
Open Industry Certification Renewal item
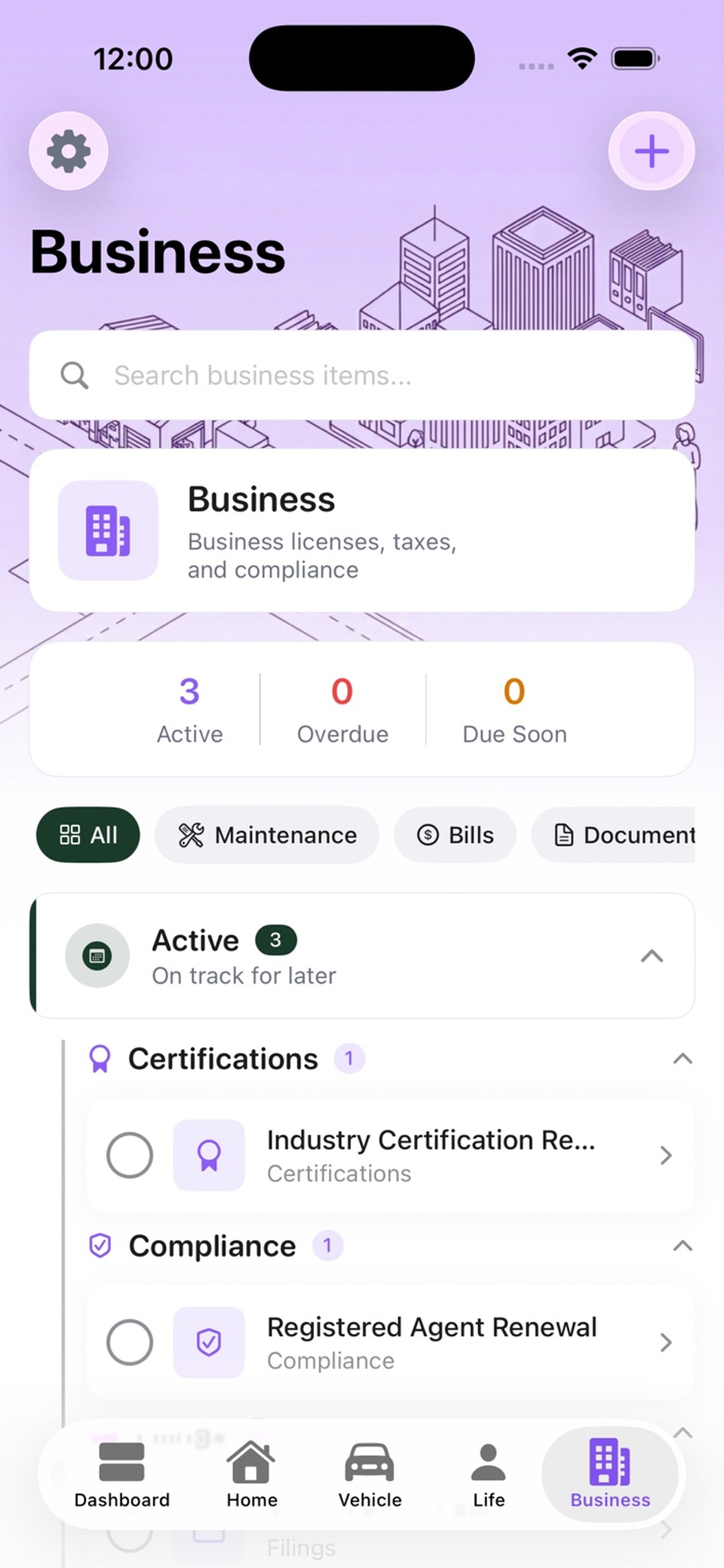391,1154
